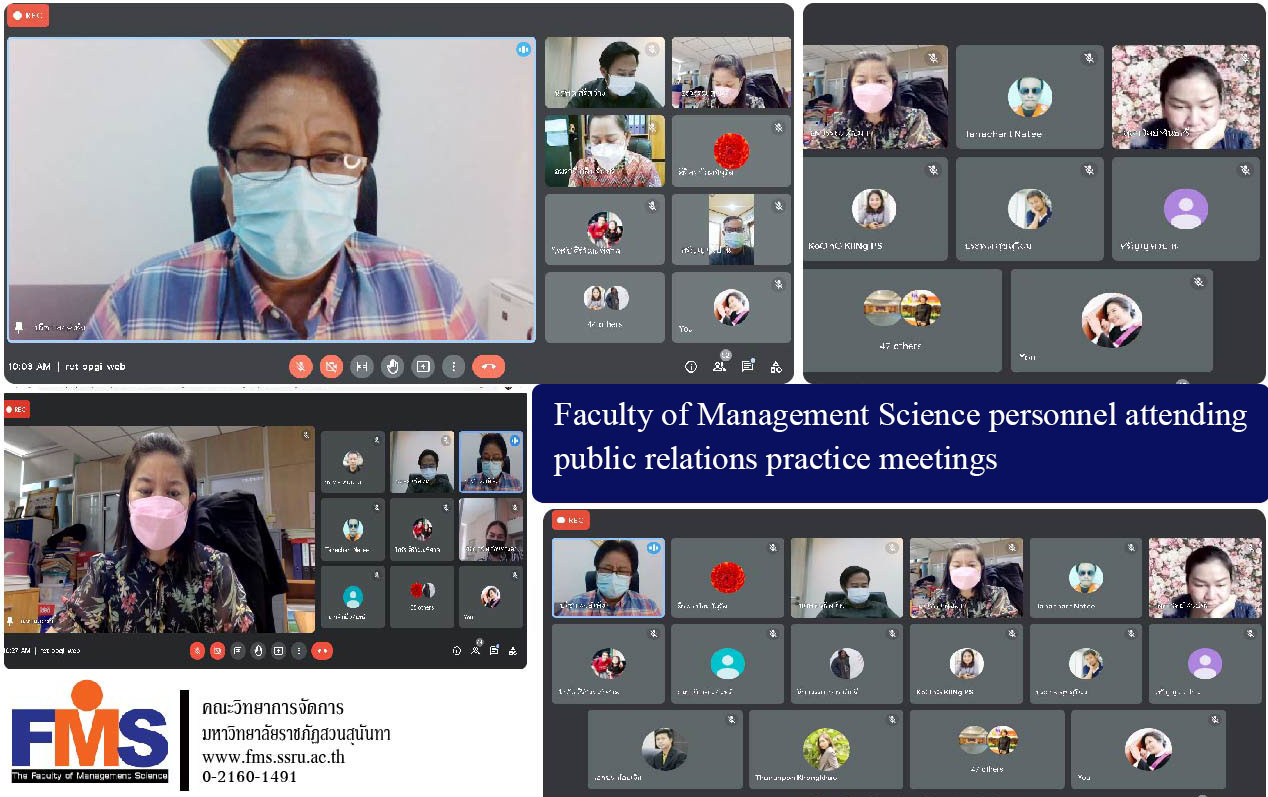Click the www.fms.ssru.ac.th website address
The image size is (1268, 797).
(273, 757)
